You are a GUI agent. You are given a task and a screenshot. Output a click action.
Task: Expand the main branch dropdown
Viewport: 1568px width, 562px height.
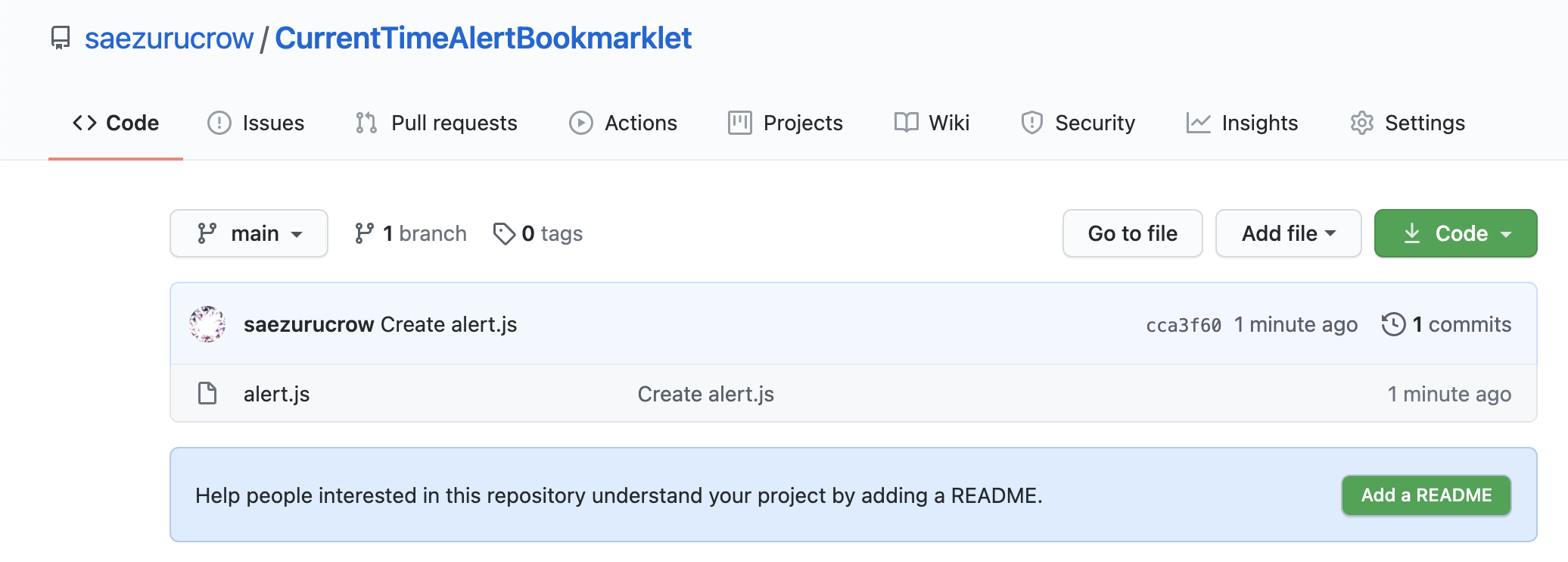(x=249, y=233)
